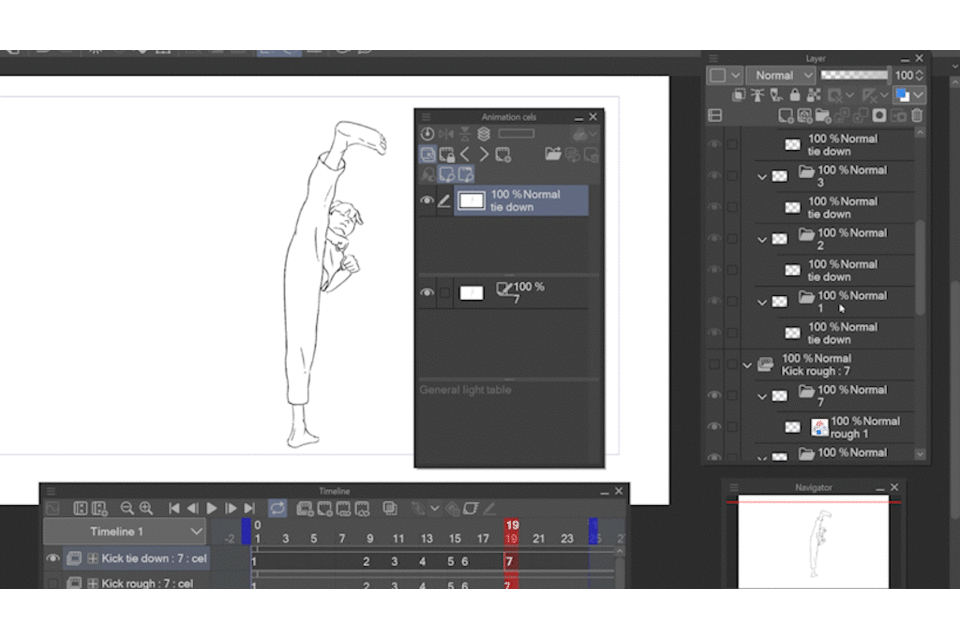Viewport: 960px width, 639px height.
Task: Toggle visibility of Kick tie down track
Action: point(53,558)
